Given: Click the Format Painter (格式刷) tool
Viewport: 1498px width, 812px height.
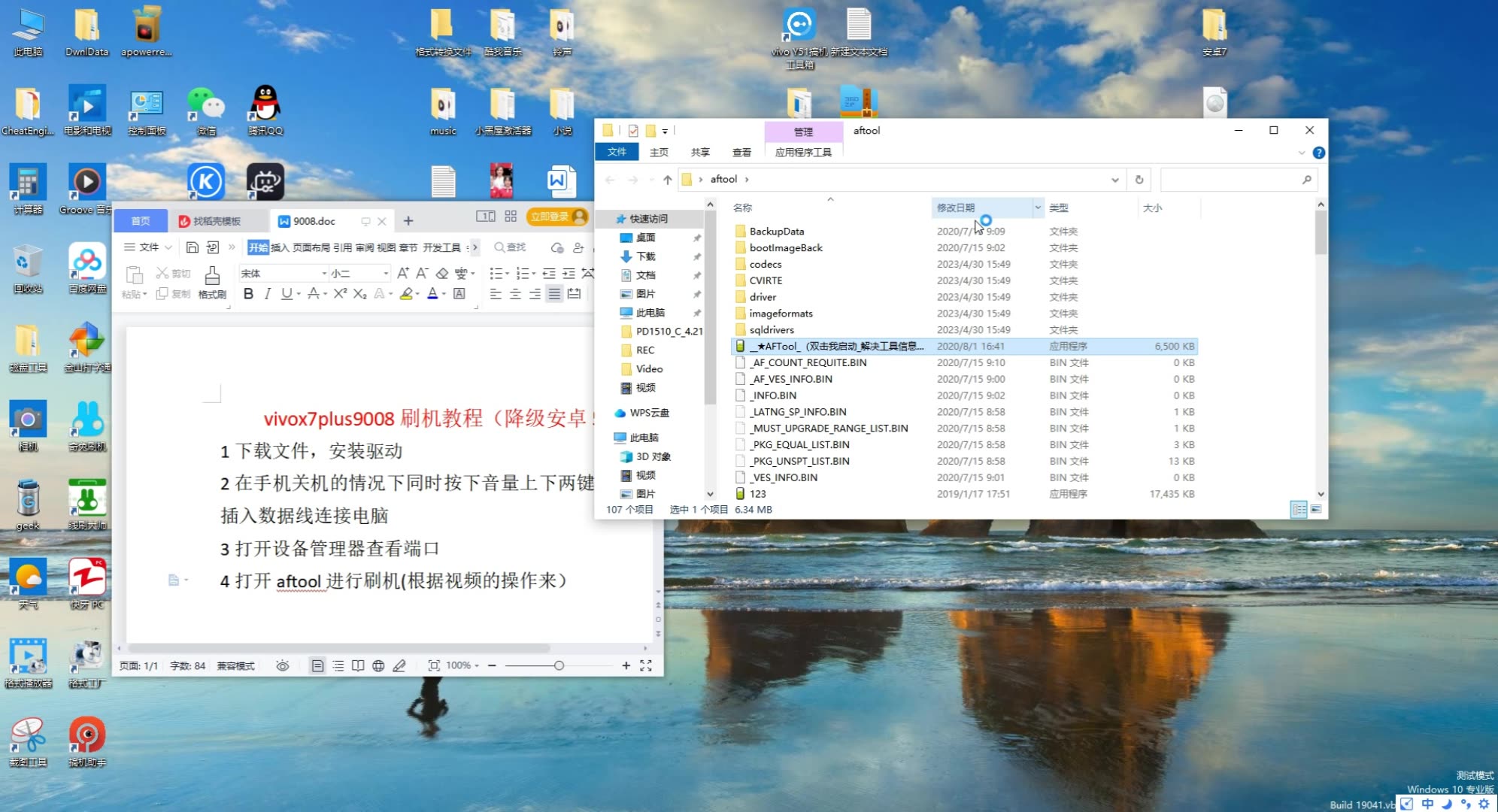Looking at the screenshot, I should click(212, 283).
